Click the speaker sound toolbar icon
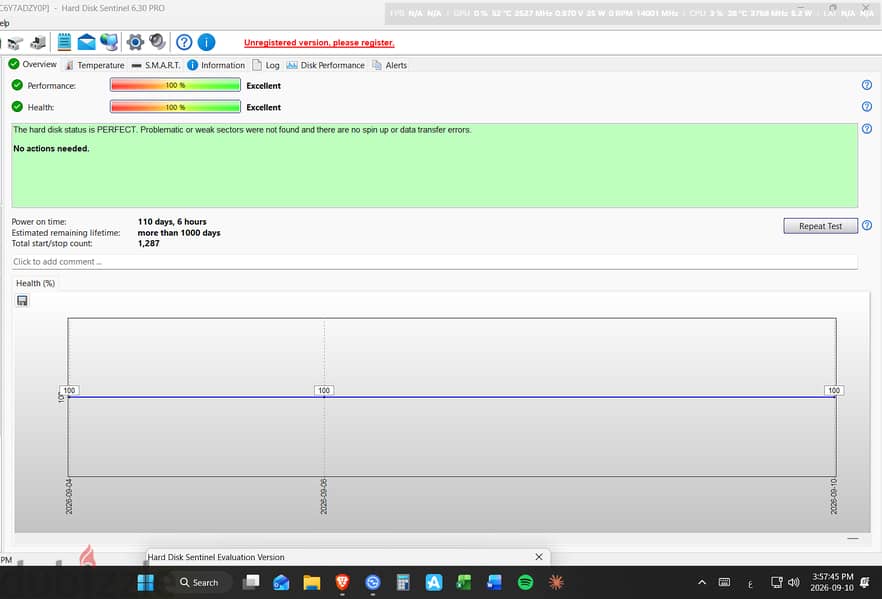 click(x=158, y=42)
